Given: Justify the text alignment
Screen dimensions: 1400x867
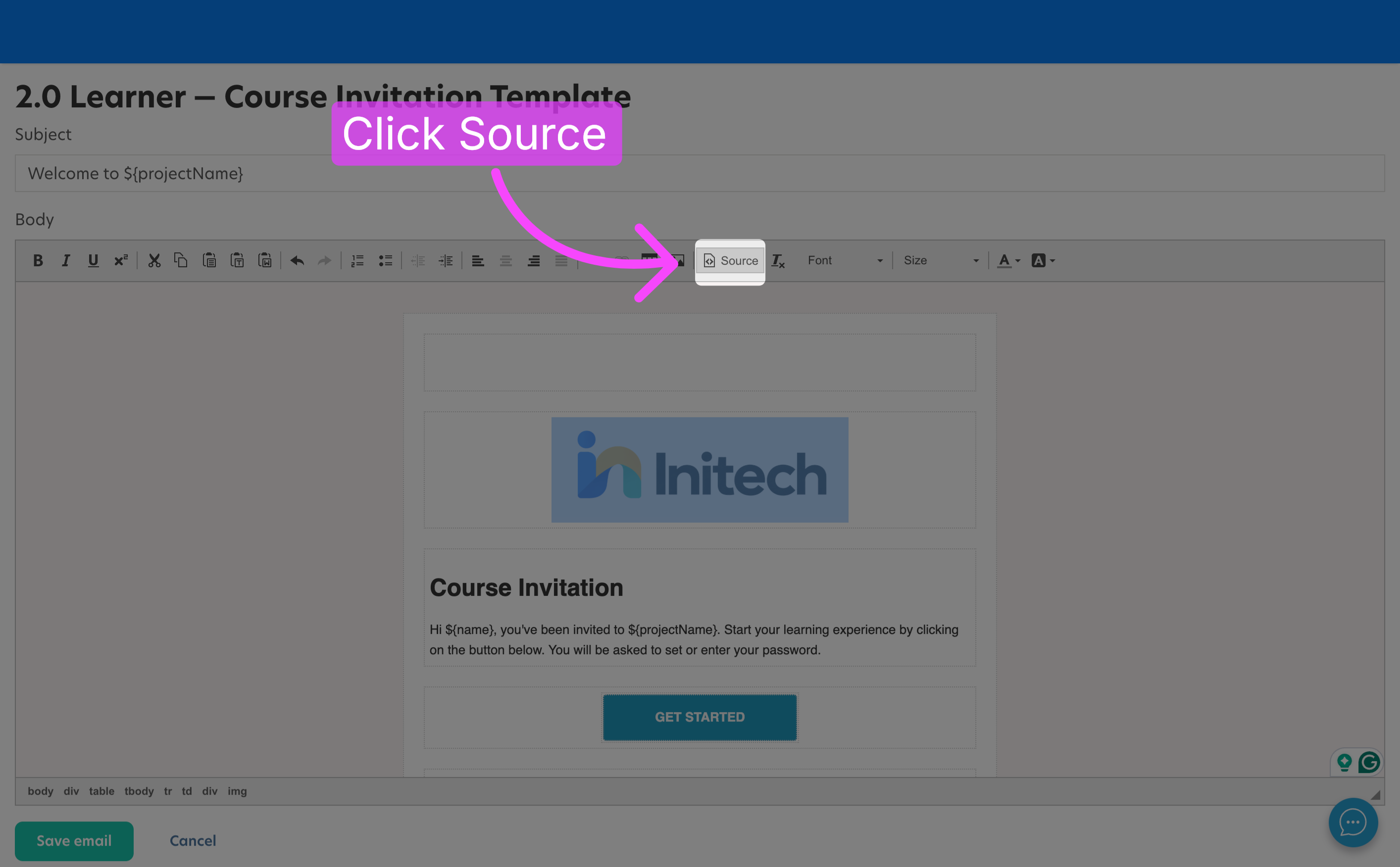Looking at the screenshot, I should click(561, 261).
